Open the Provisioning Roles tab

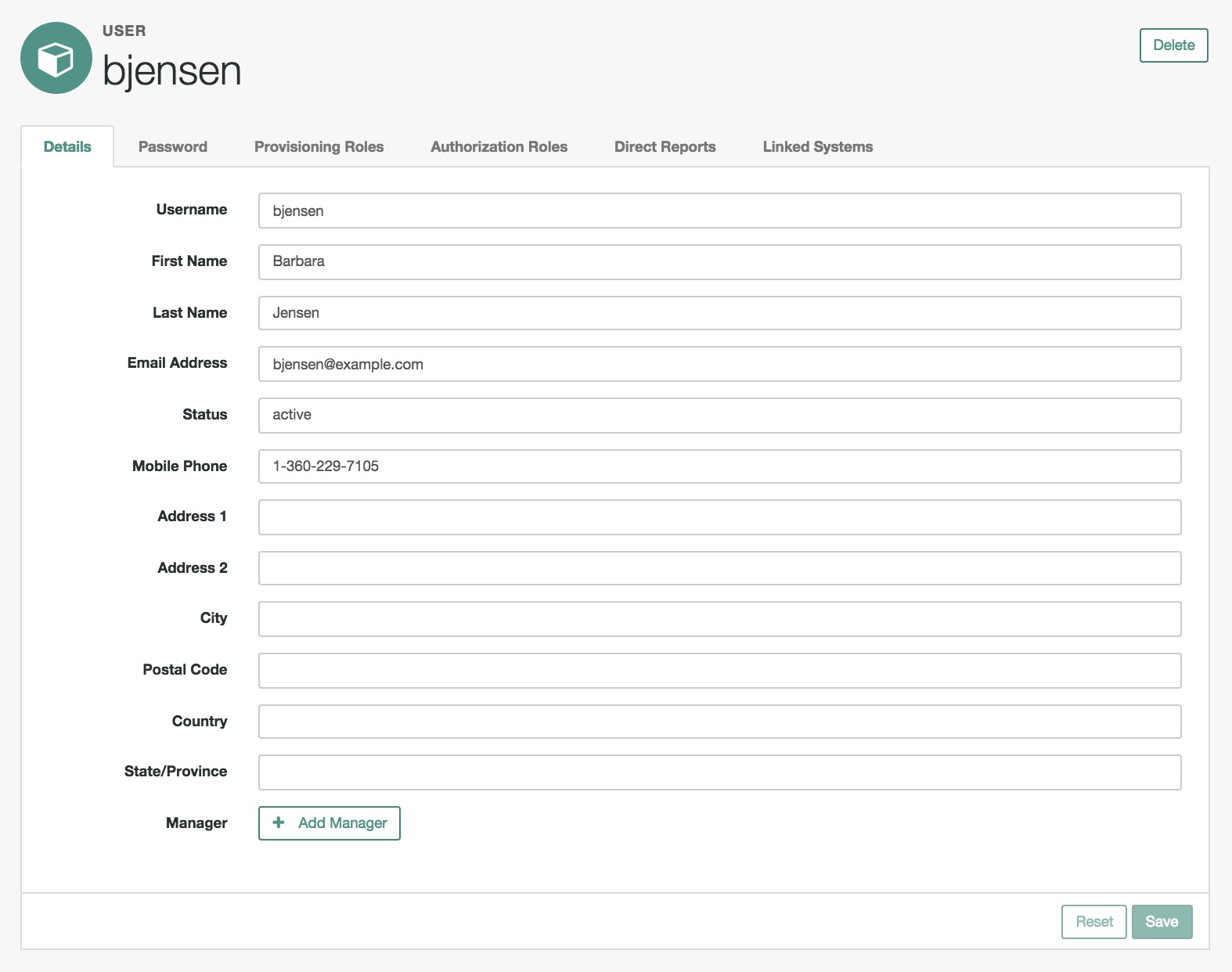pyautogui.click(x=319, y=146)
